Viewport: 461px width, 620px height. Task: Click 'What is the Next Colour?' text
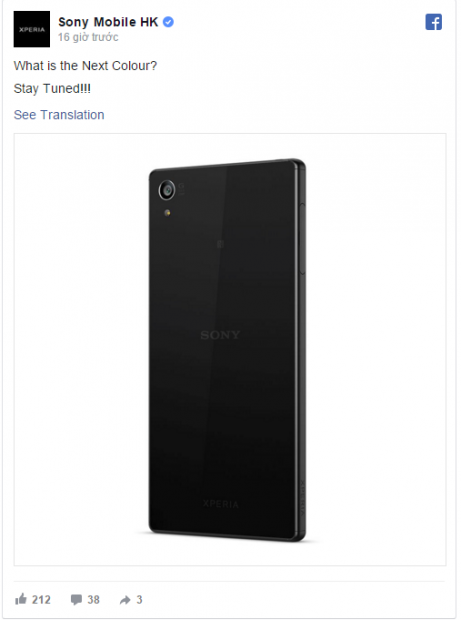coord(85,66)
